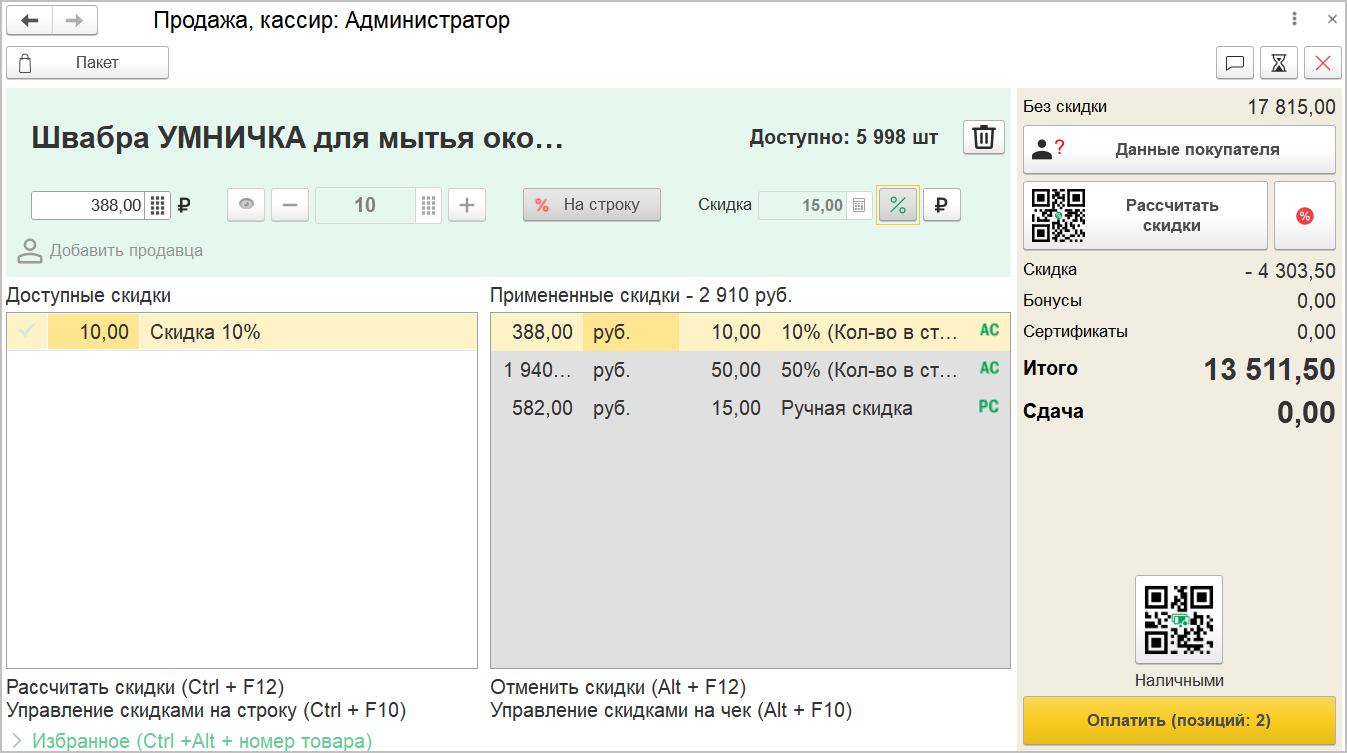
Task: Click the red percent discount button
Action: (1305, 215)
